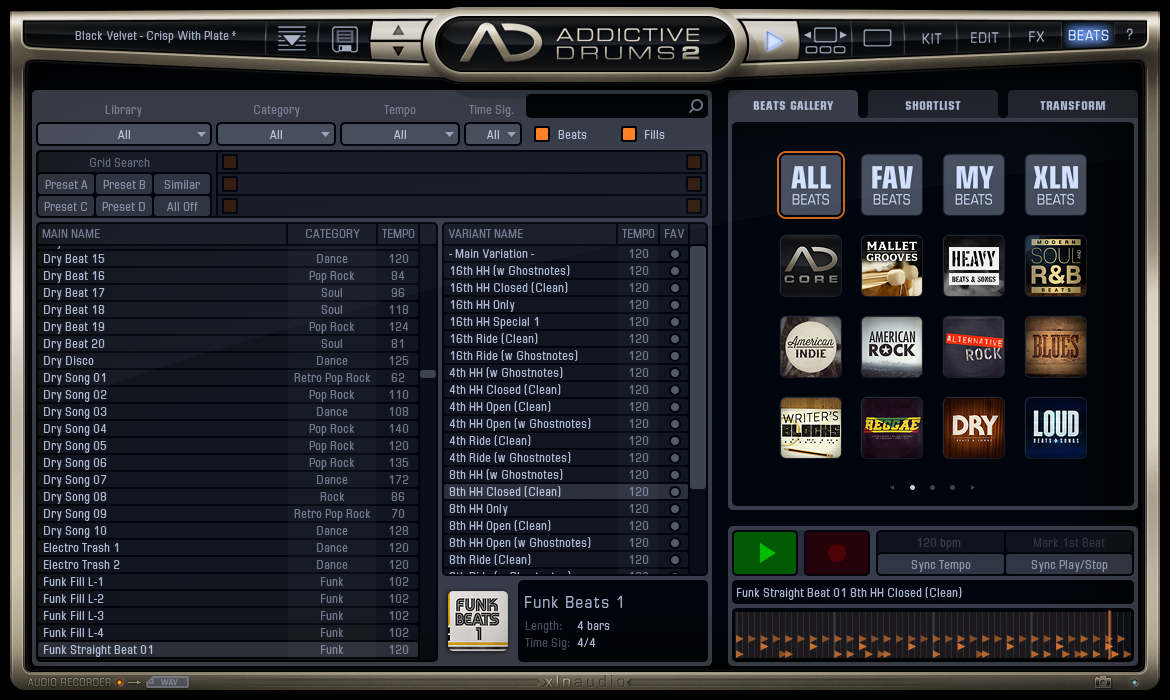Mark 16th HH Only as favorite
This screenshot has height=700, width=1170.
point(675,304)
